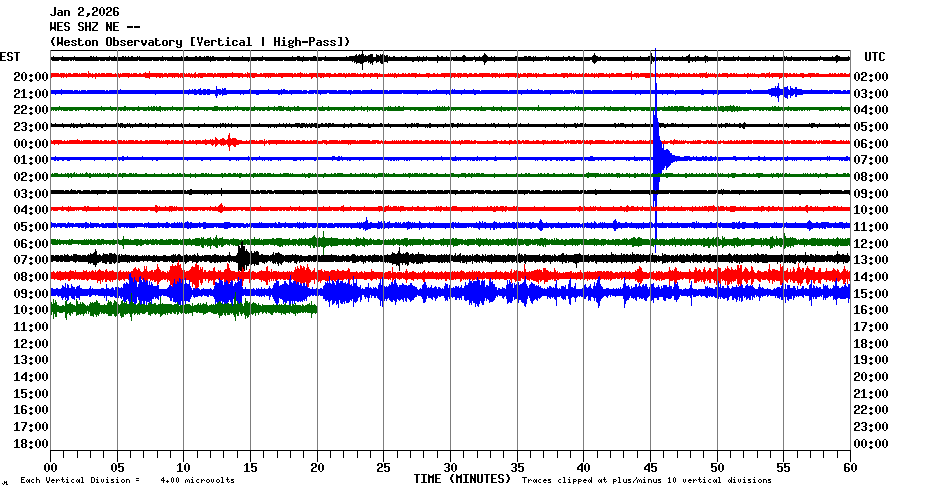
Task: Click the 60 minute tick on the time axis
Action: pos(849,467)
